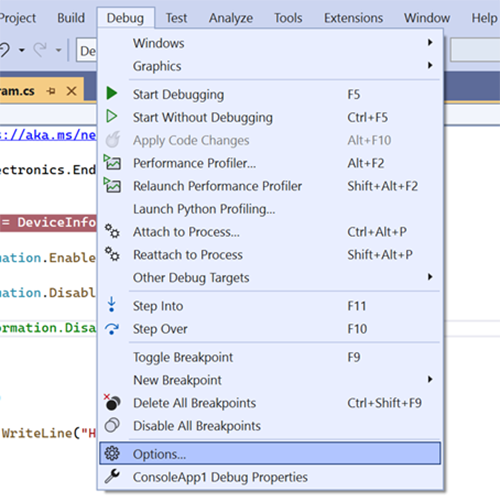
Task: Open the Extensions menu
Action: (353, 18)
